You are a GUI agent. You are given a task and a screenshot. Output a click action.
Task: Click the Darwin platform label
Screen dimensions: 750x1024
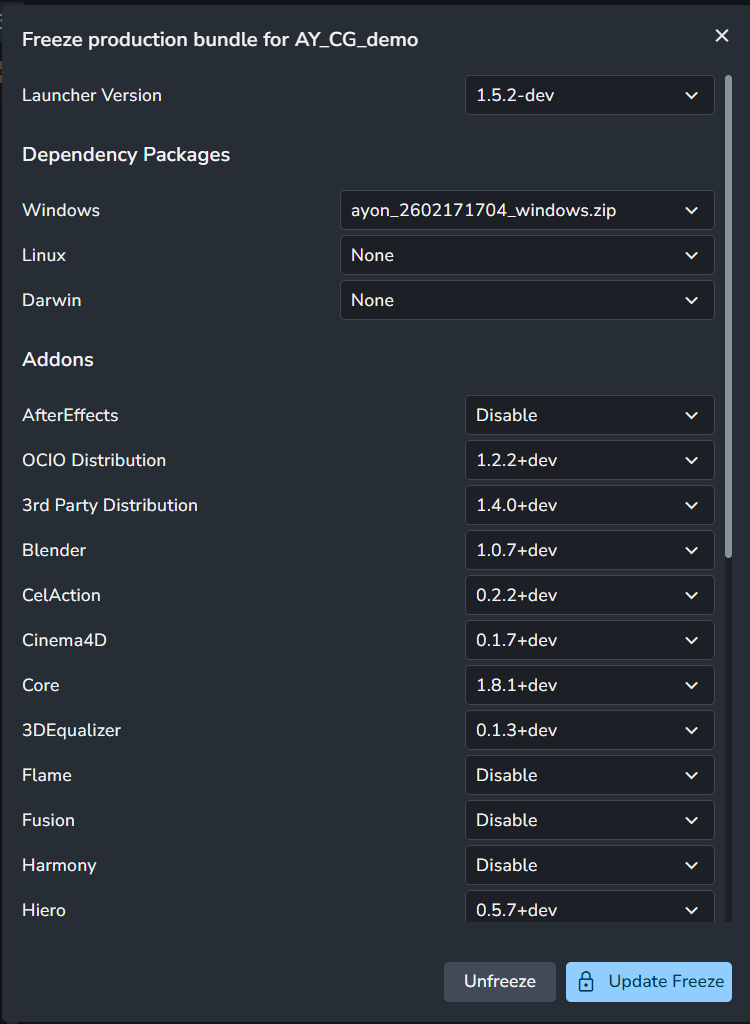coord(52,300)
